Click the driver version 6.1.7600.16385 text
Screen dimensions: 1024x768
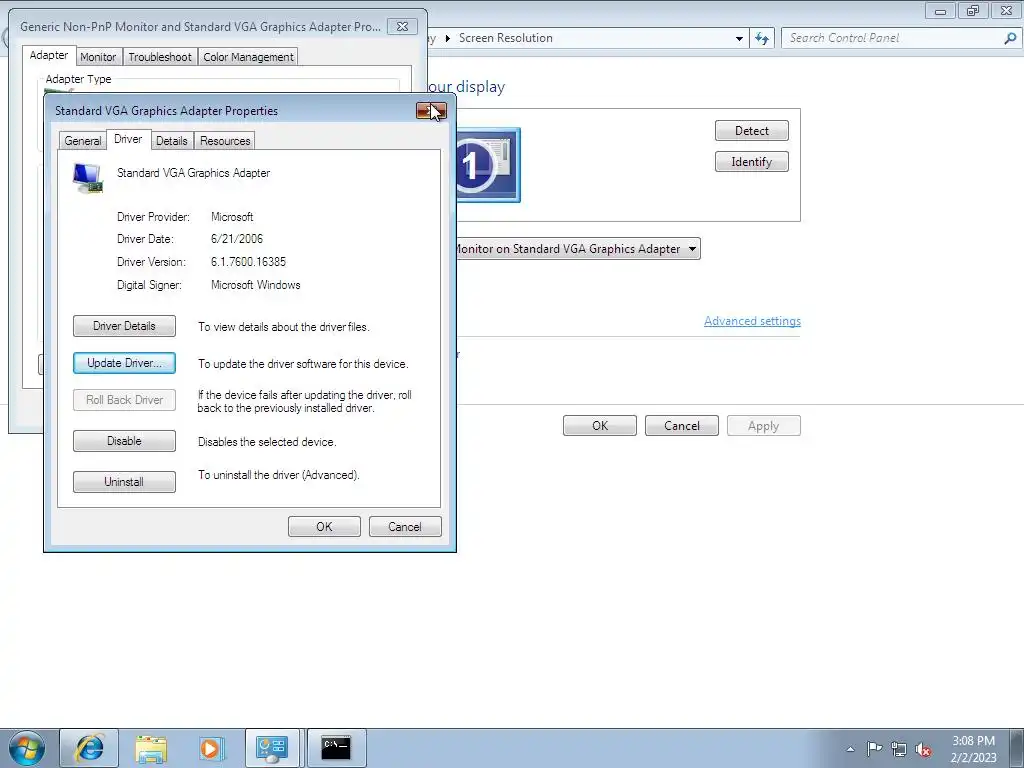point(248,262)
